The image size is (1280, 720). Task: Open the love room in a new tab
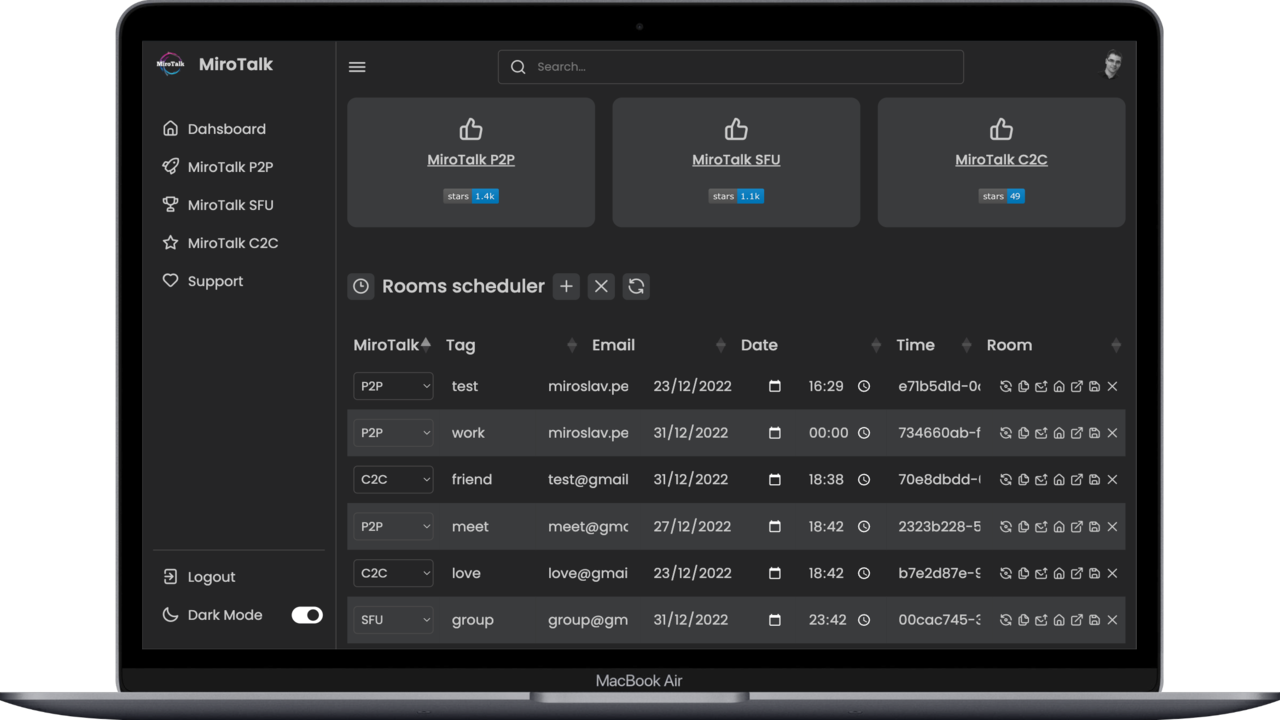point(1076,573)
